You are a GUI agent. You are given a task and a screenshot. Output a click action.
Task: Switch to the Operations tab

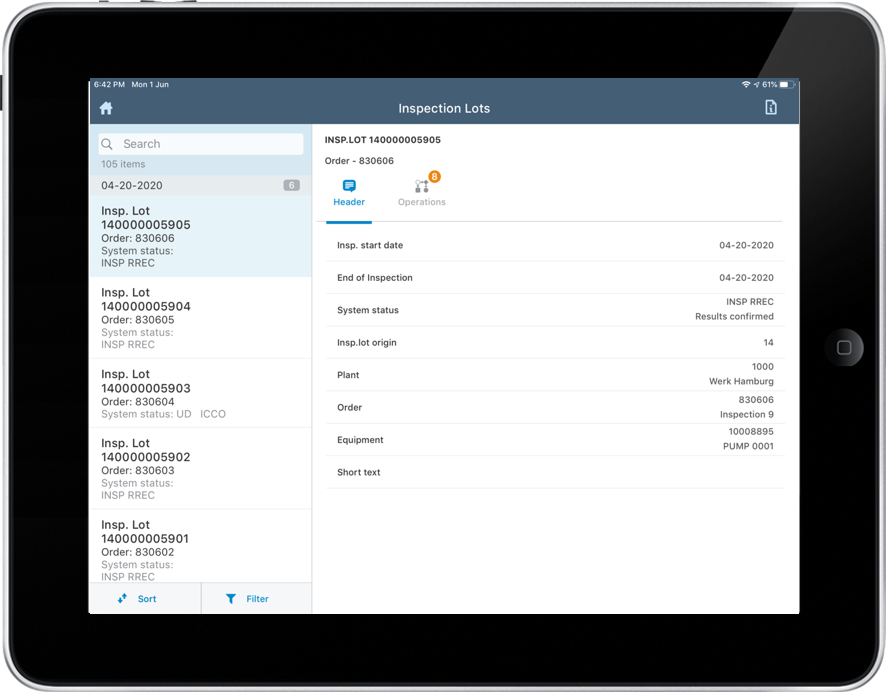tap(421, 193)
